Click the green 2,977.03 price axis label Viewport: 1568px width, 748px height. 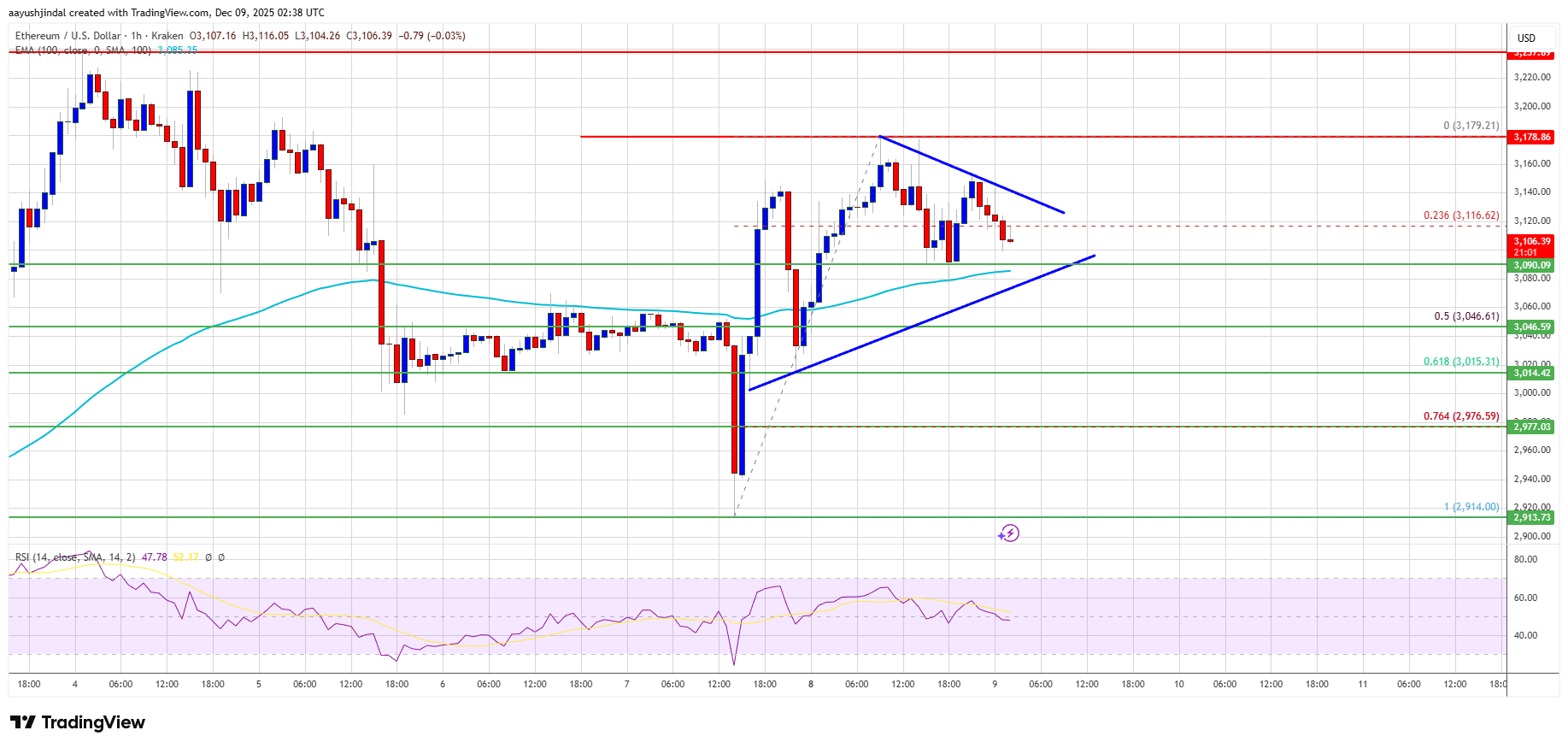[x=1531, y=427]
